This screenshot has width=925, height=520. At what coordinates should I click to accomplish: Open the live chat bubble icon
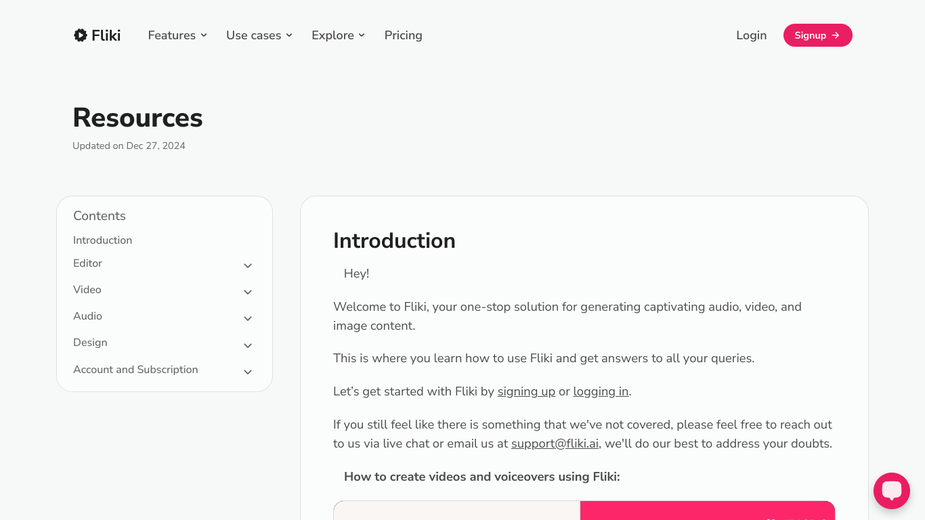891,490
